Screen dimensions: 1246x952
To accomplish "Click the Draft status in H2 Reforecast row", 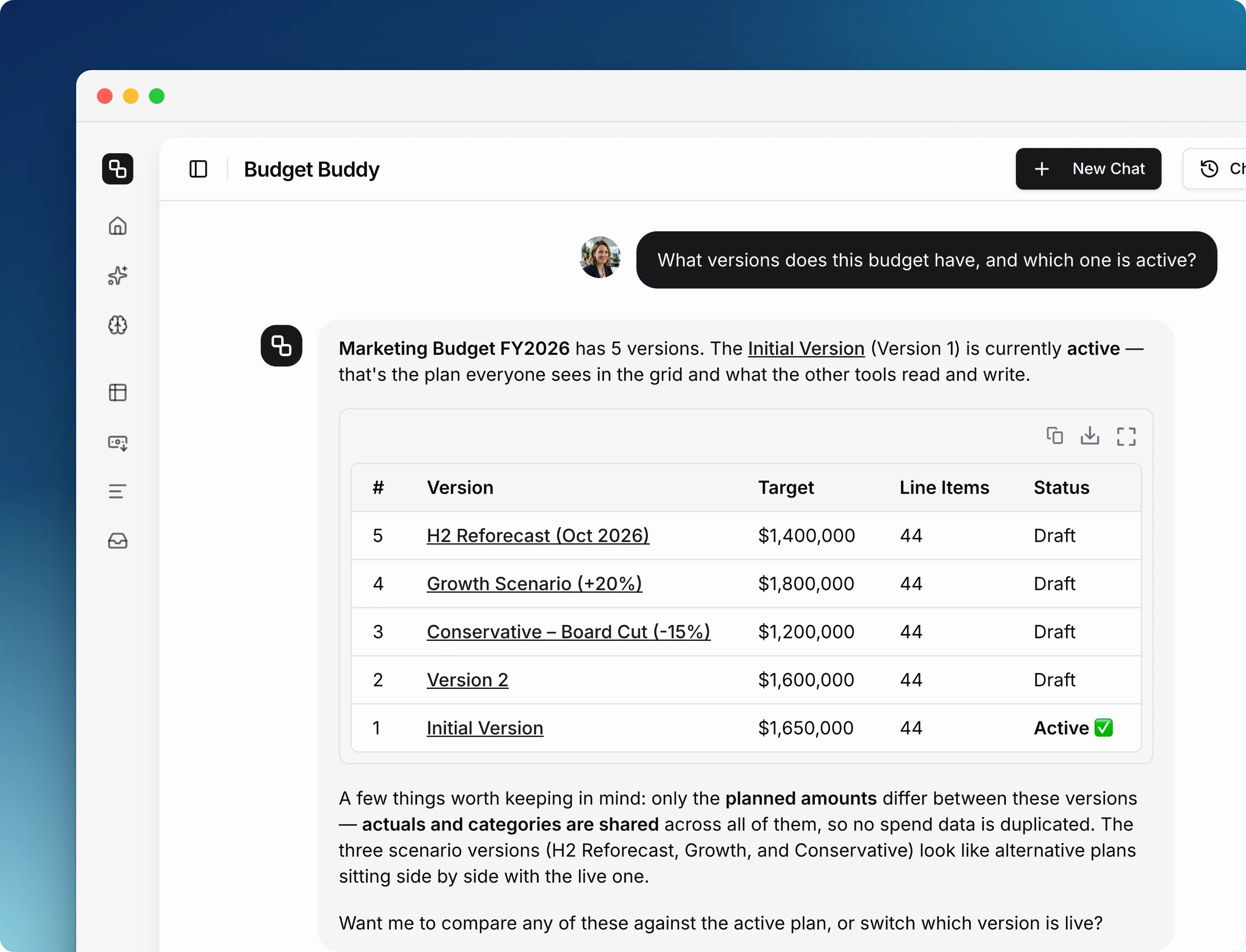I will (1054, 536).
